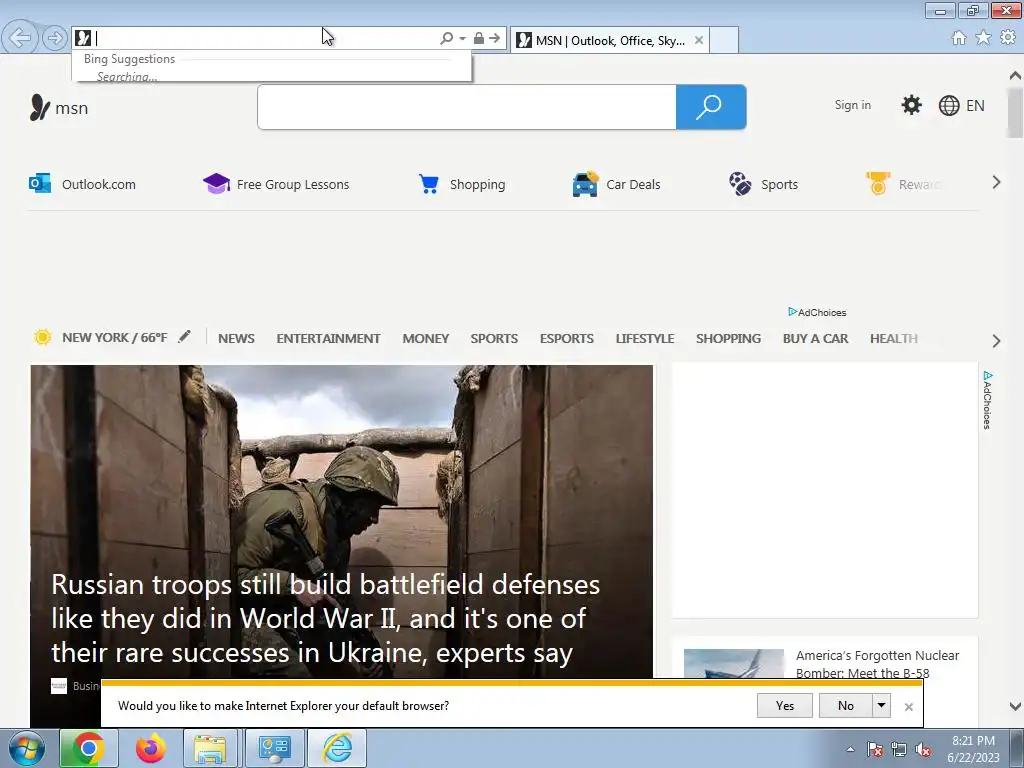
Task: Click No on default browser prompt
Action: 846,705
